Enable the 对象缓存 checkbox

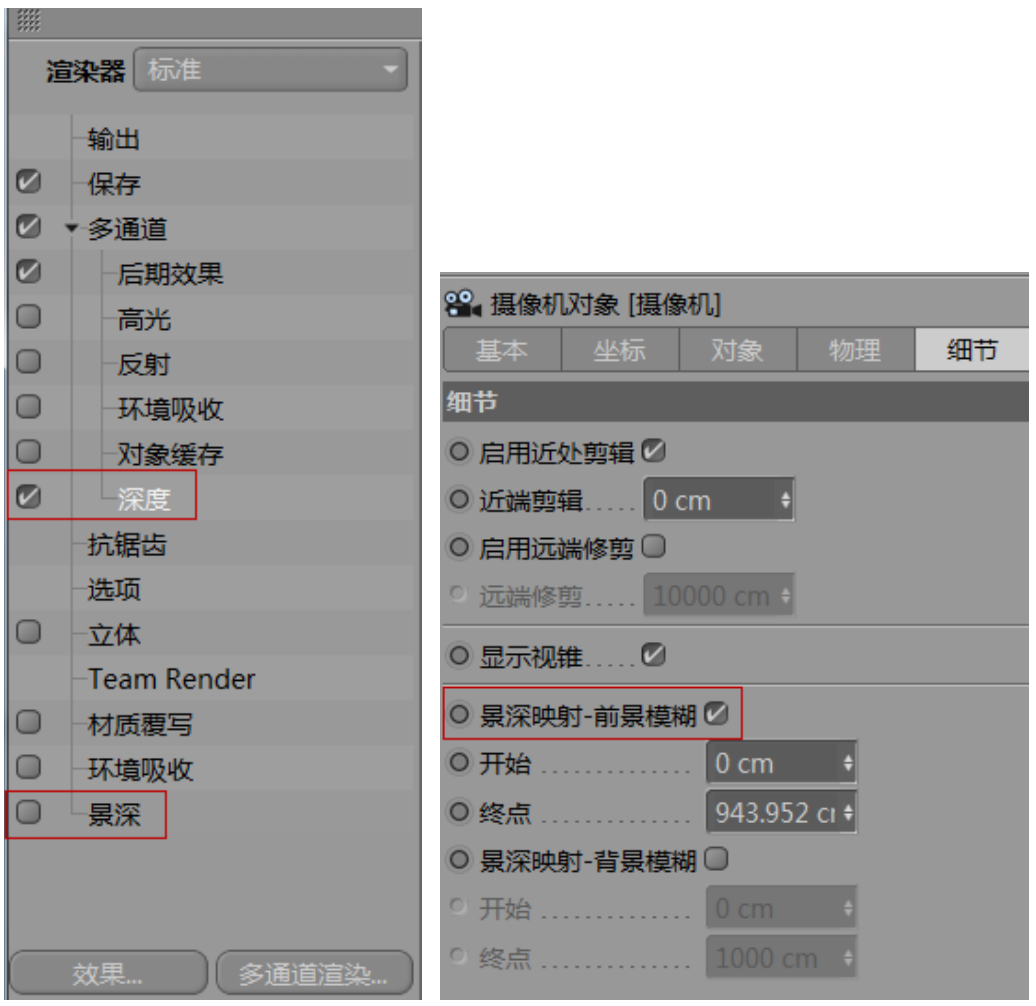28,452
